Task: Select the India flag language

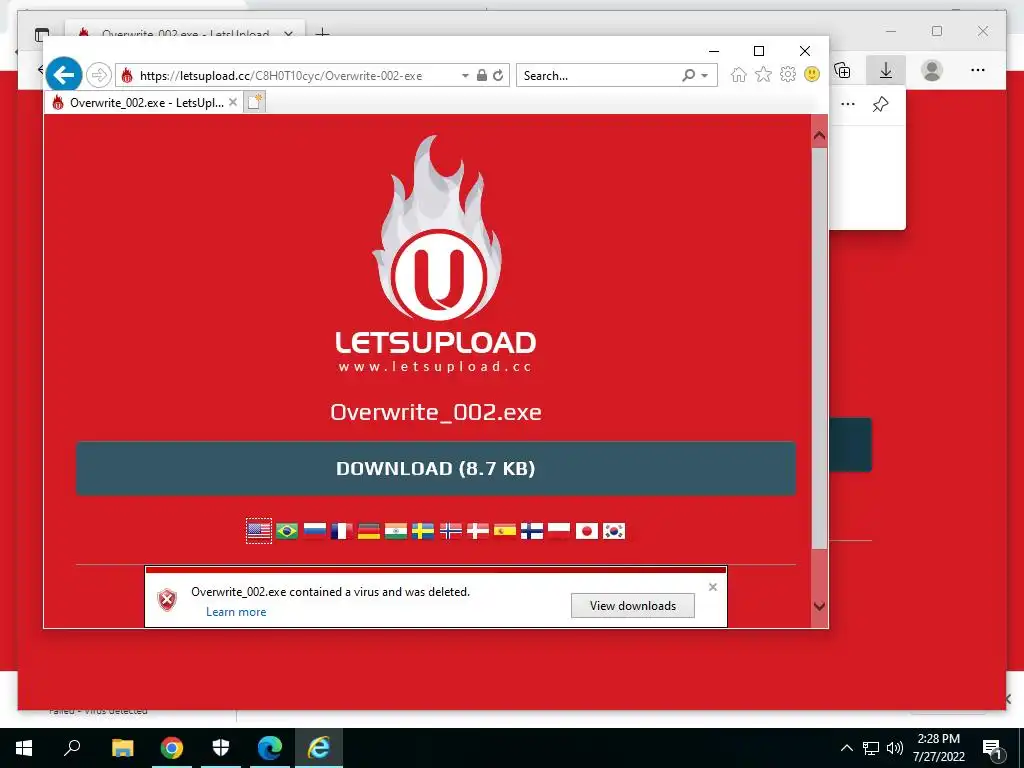Action: (396, 531)
